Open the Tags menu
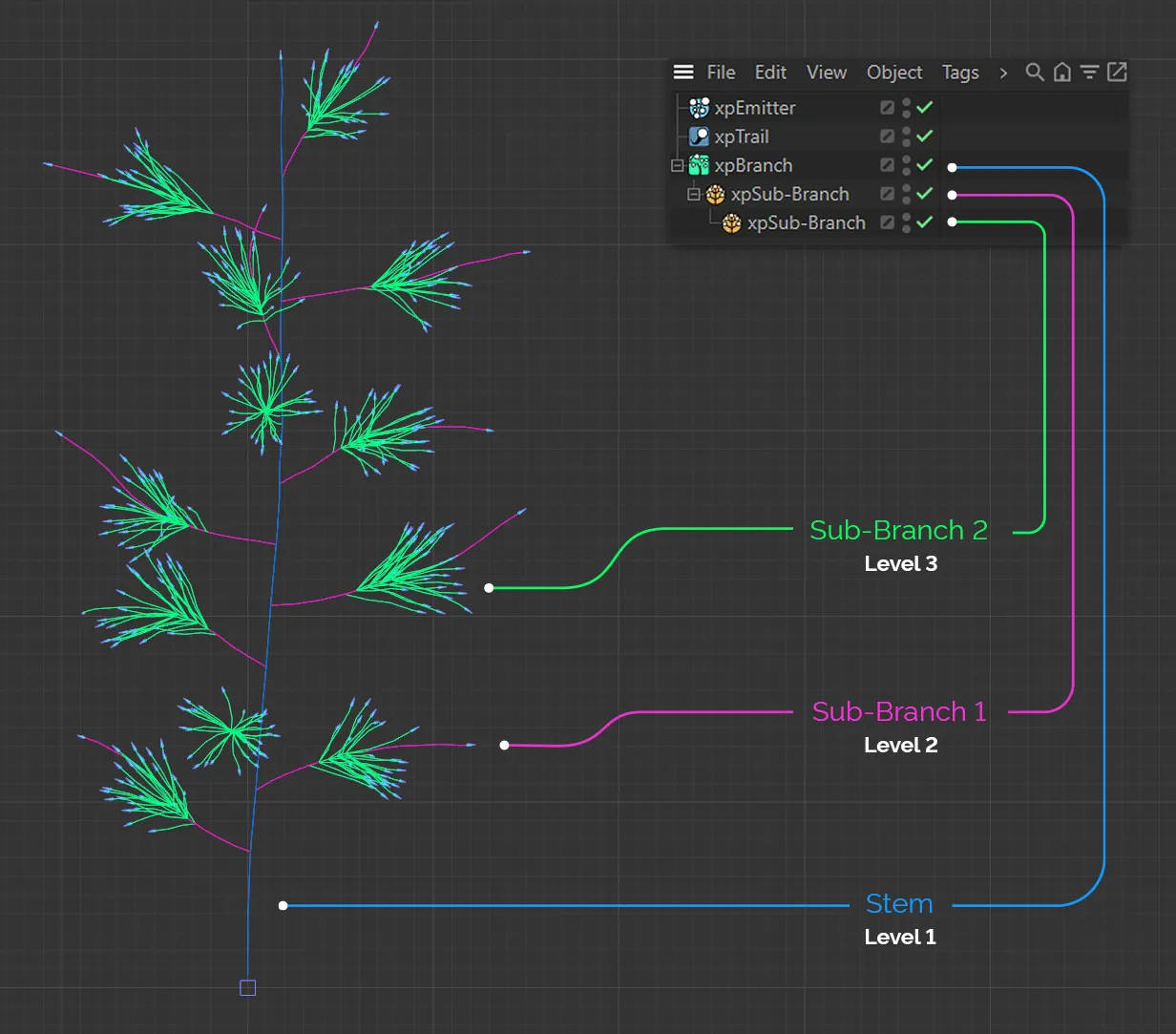The width and height of the screenshot is (1176, 1034). point(960,73)
